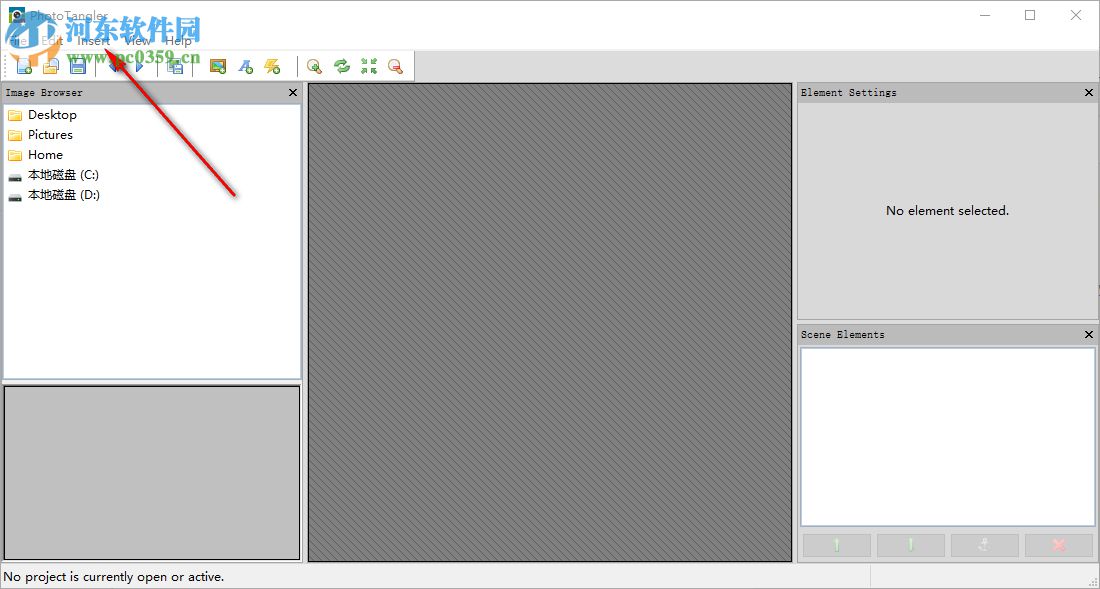Open an existing project via the folder toolbar icon

(50, 65)
